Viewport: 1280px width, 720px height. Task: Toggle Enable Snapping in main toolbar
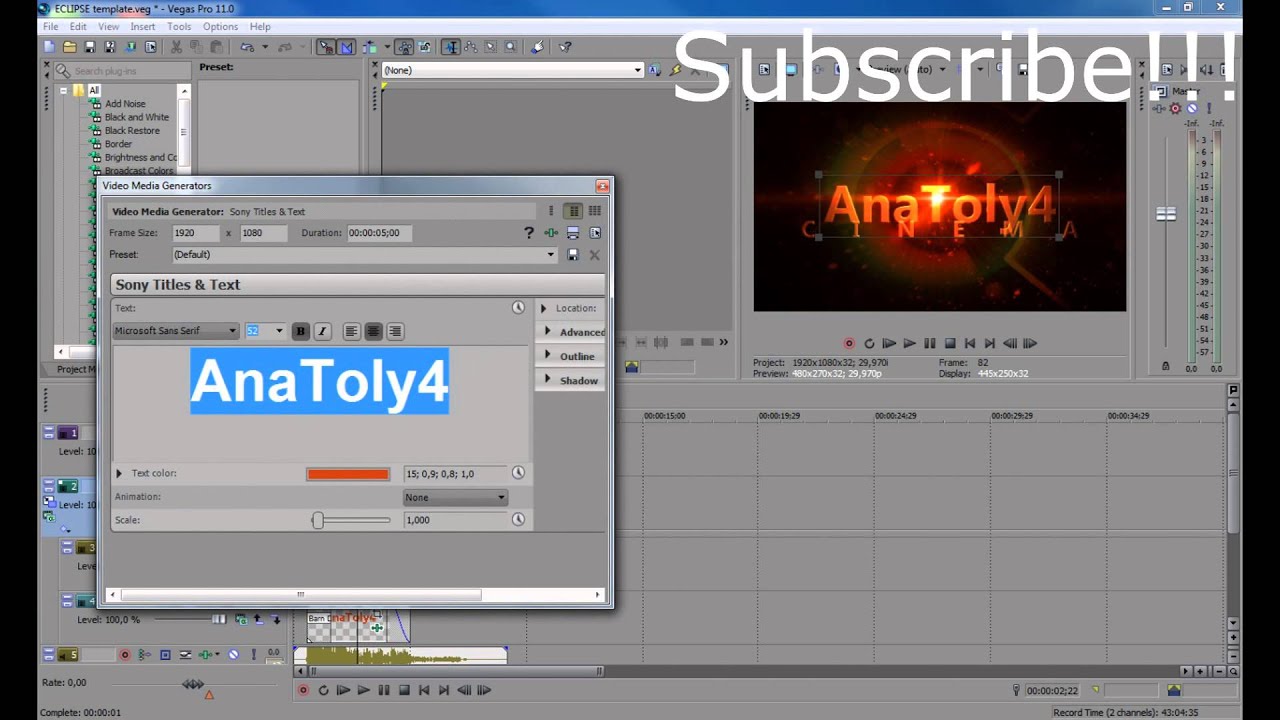(x=326, y=46)
